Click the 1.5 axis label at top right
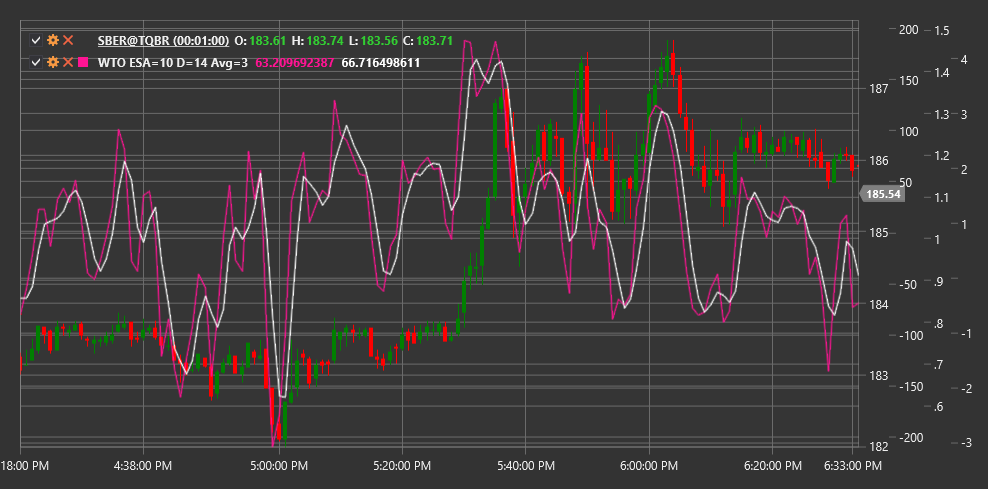 tap(943, 30)
